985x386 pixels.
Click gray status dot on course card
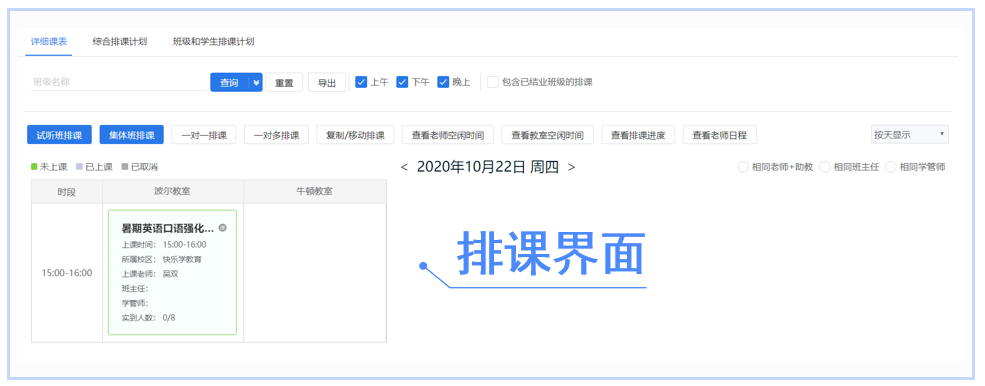point(222,228)
